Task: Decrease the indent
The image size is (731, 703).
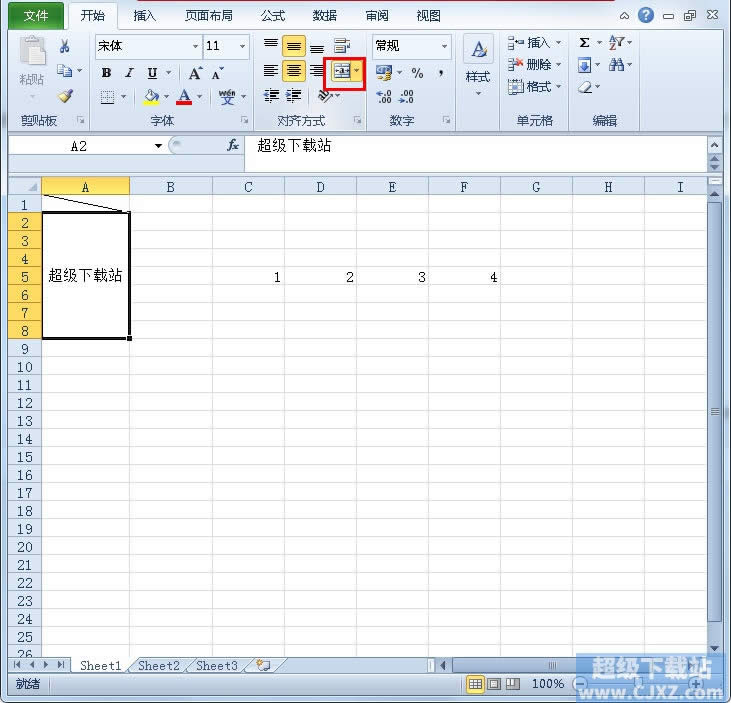Action: pos(271,96)
